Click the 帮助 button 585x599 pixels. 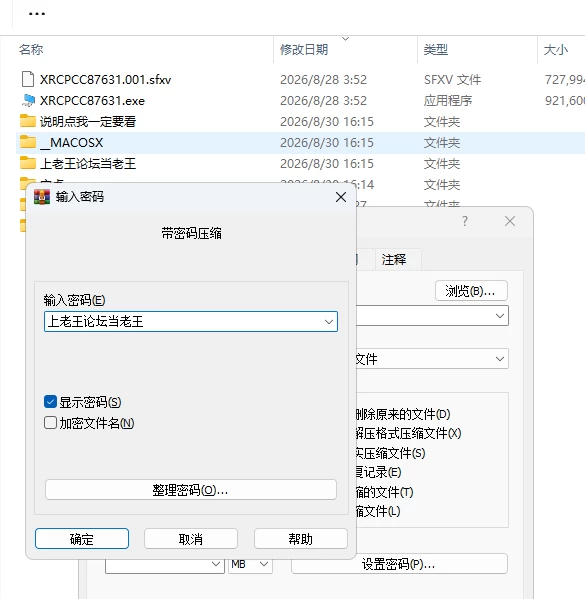[301, 539]
